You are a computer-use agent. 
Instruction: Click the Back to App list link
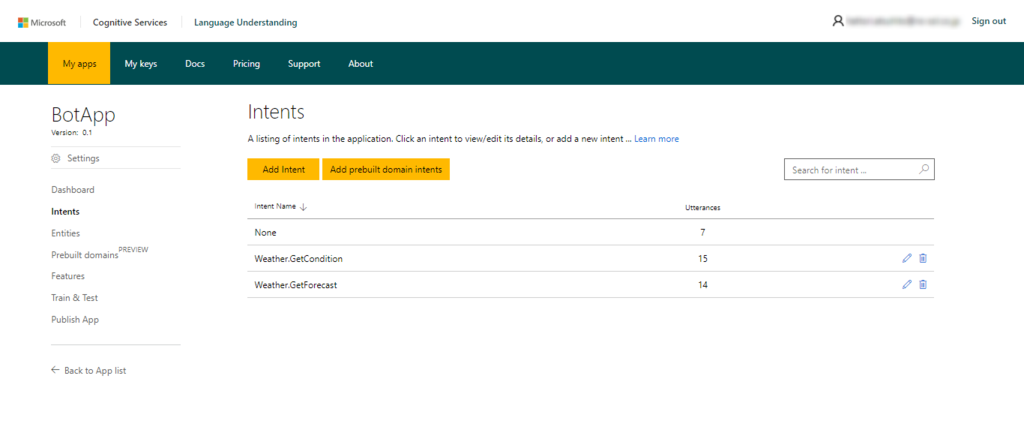point(95,370)
